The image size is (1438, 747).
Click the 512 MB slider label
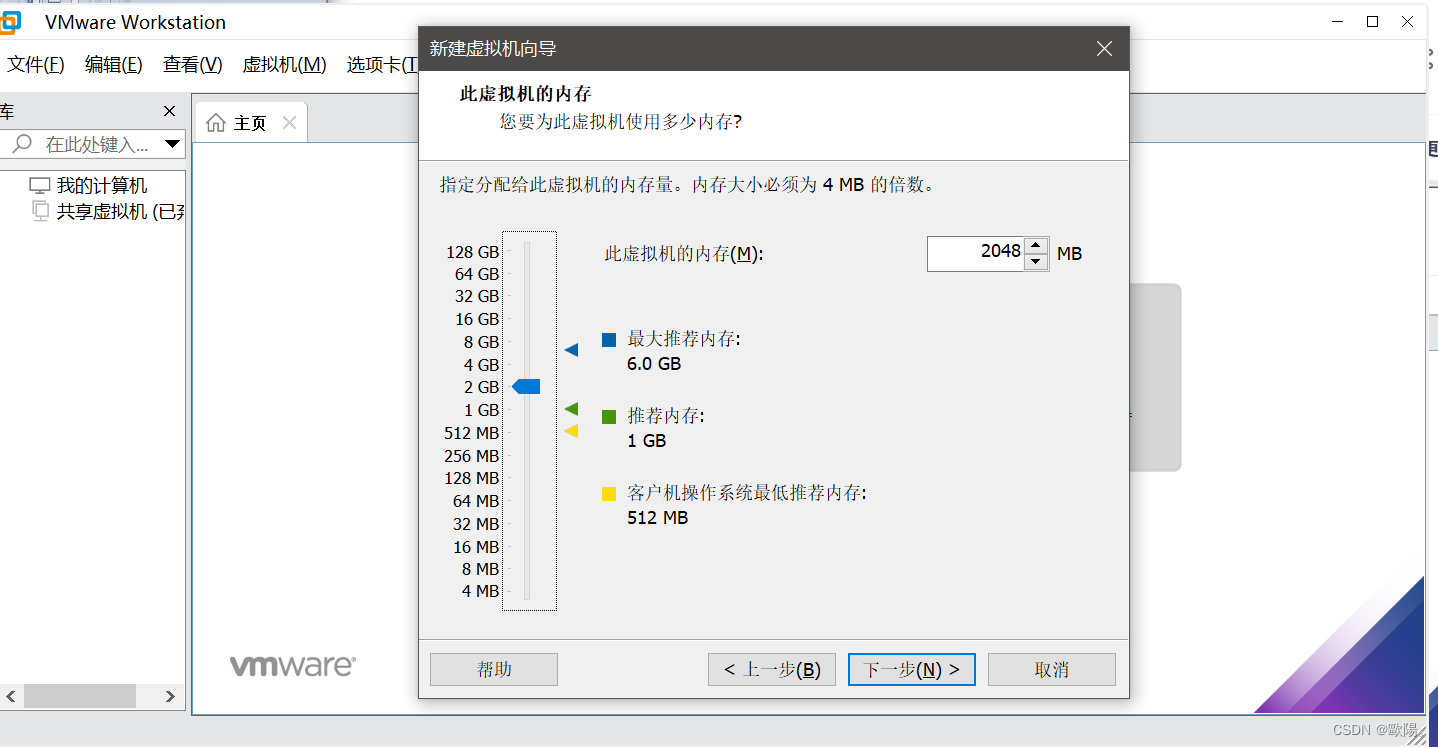[x=471, y=433]
